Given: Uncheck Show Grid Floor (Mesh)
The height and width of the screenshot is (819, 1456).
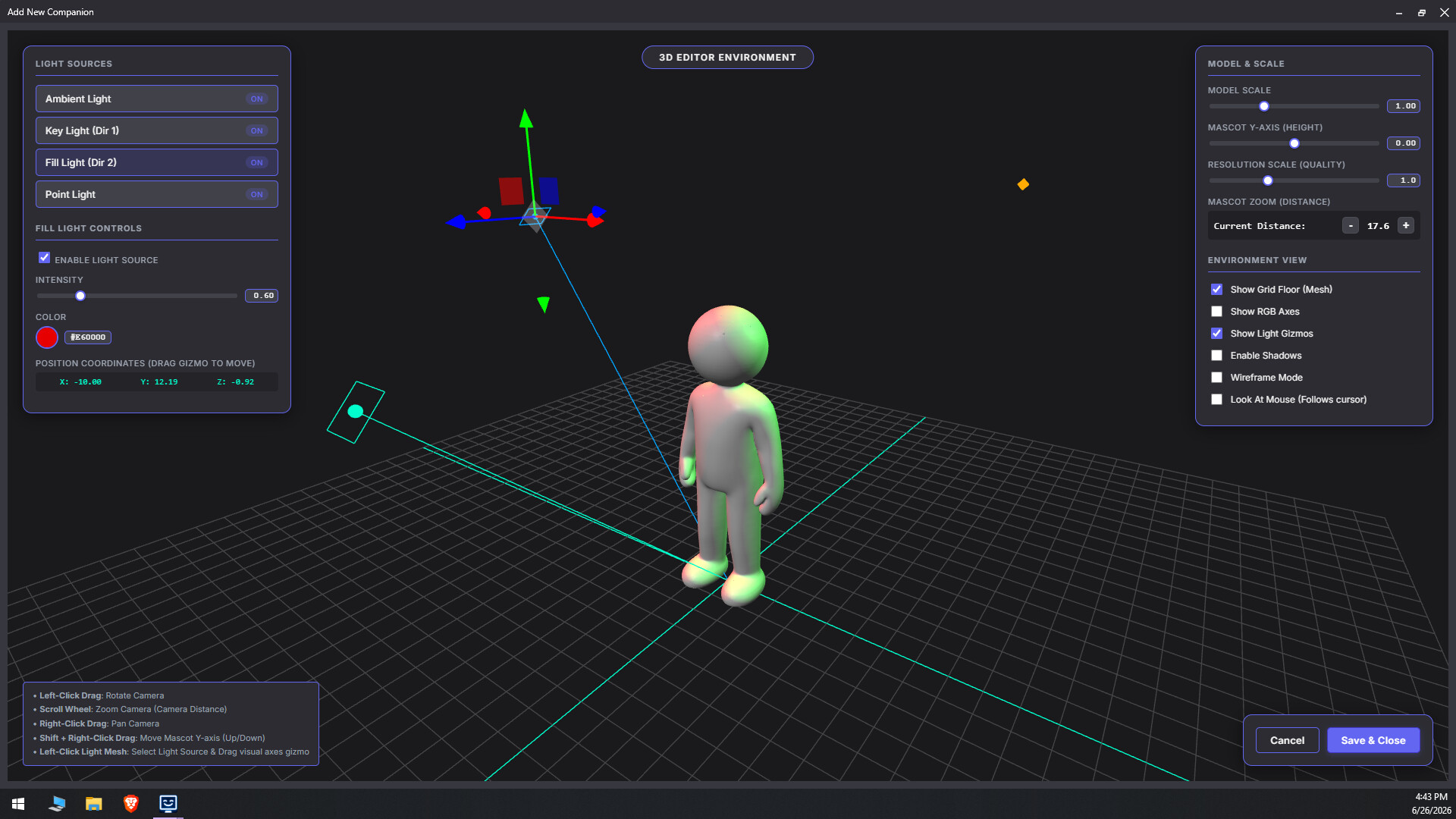Looking at the screenshot, I should coord(1216,290).
